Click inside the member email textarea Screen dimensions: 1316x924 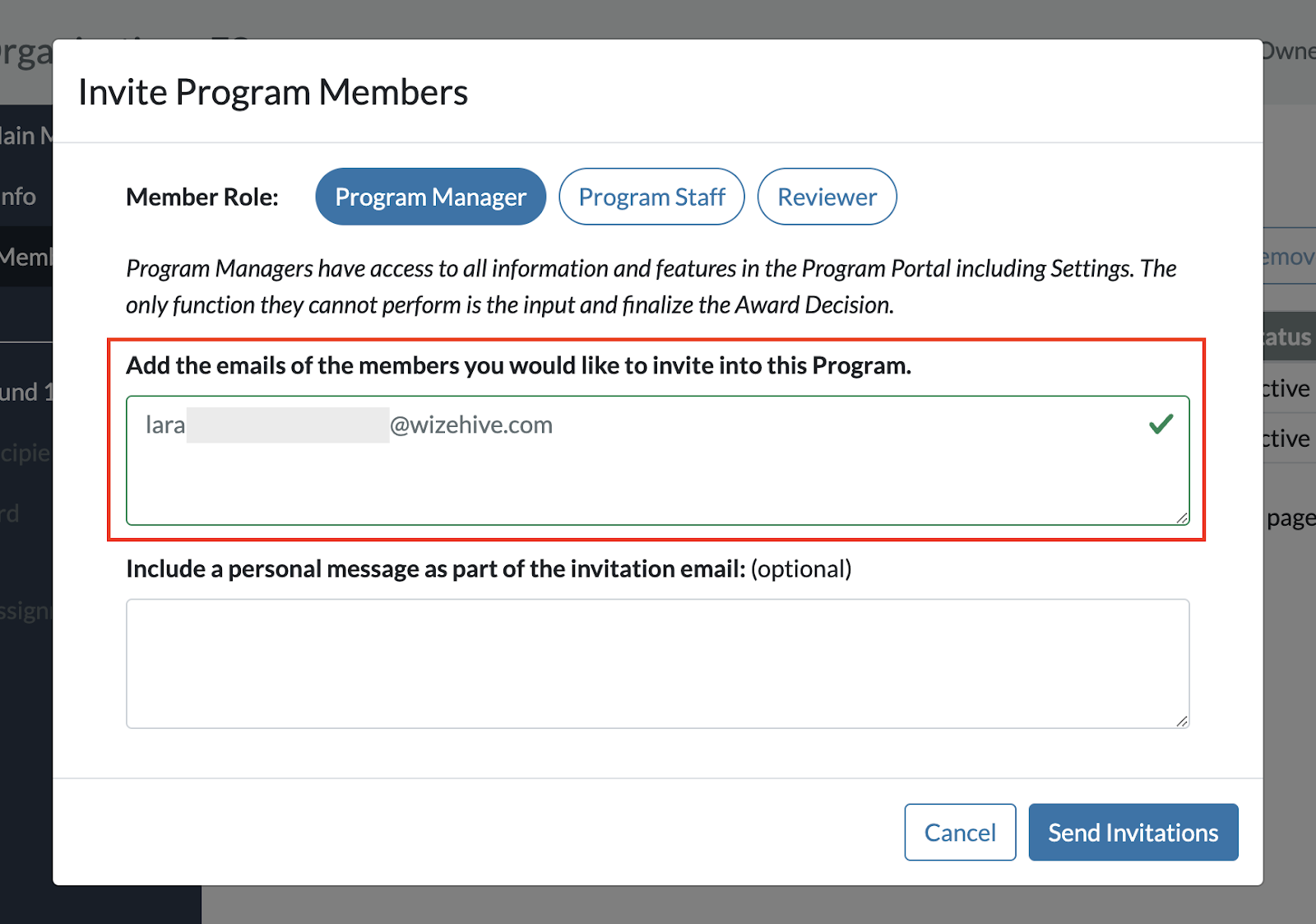[658, 461]
